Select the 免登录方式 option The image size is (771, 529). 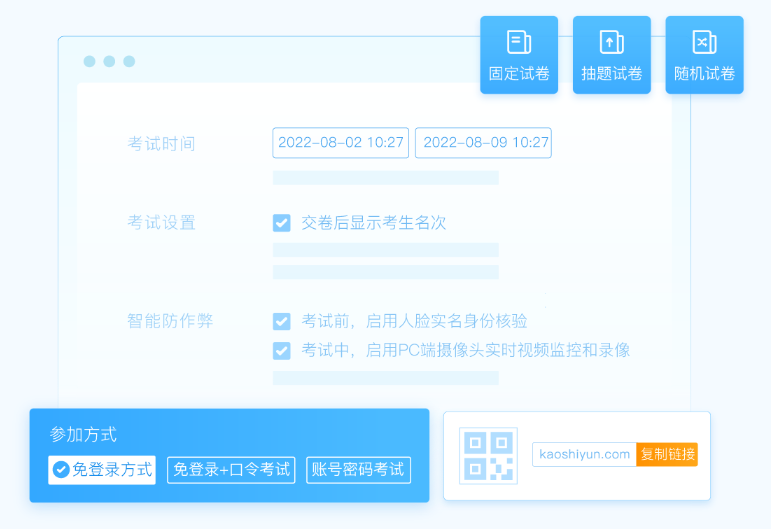pos(102,470)
